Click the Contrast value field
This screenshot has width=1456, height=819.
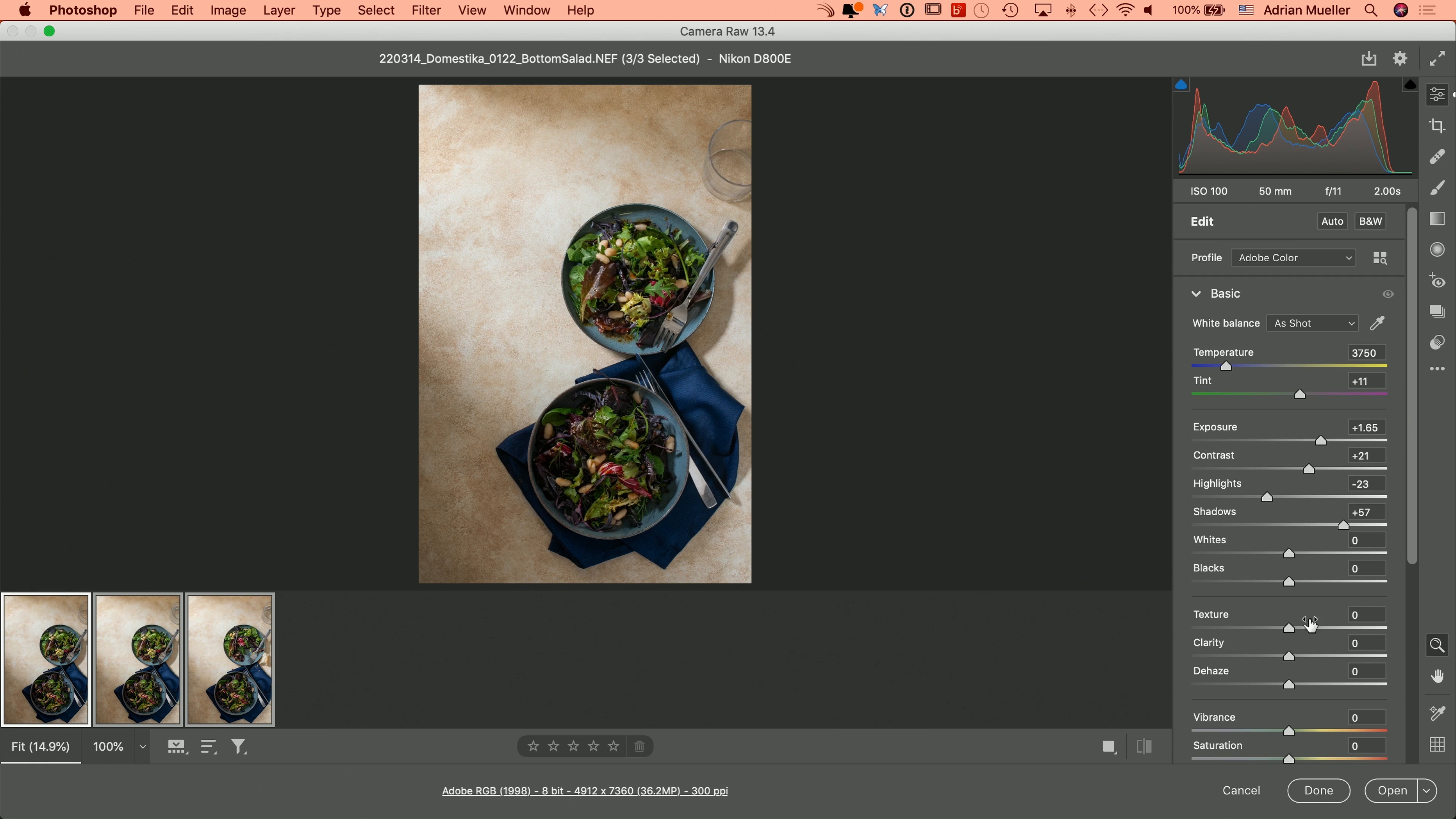[1367, 456]
